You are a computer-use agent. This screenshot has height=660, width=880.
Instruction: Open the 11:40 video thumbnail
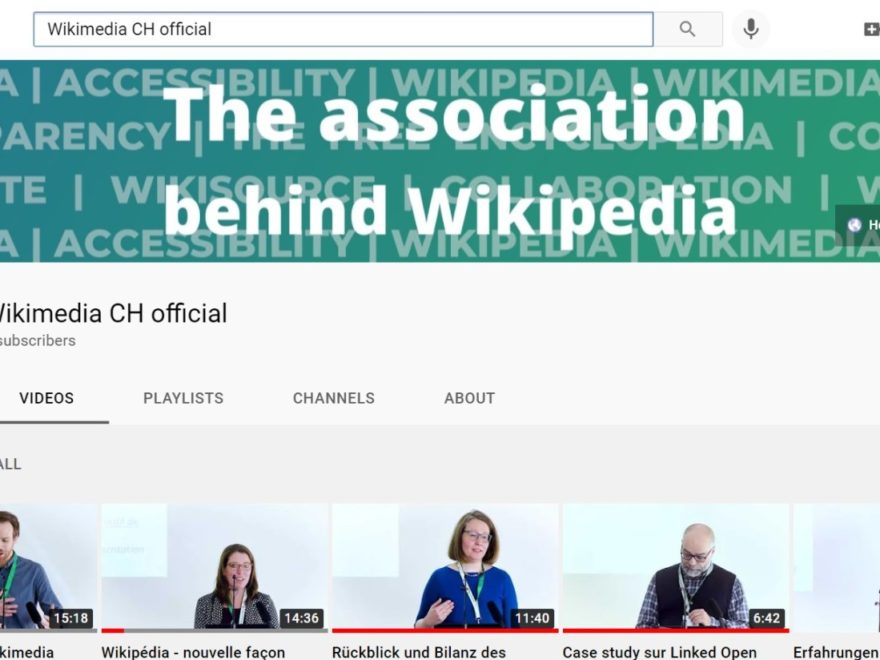click(x=445, y=567)
